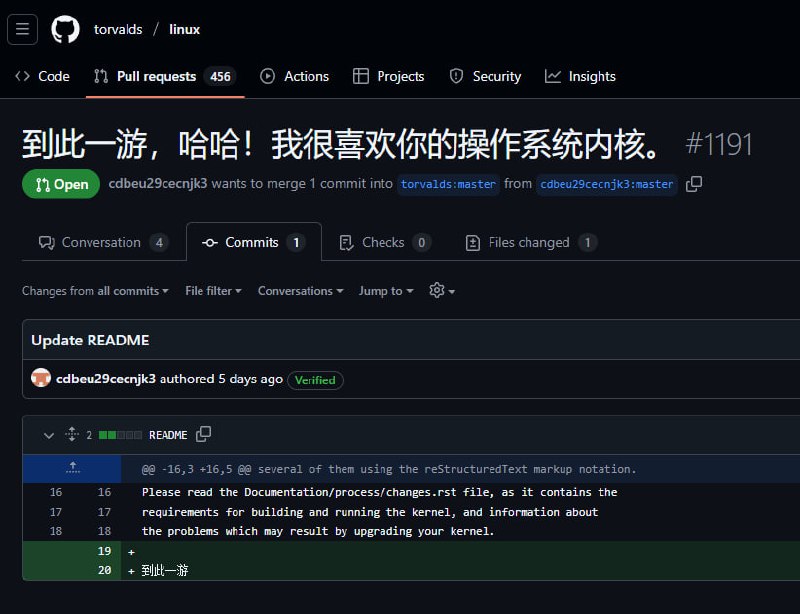Open the File filter dropdown
The width and height of the screenshot is (800, 614).
point(213,291)
